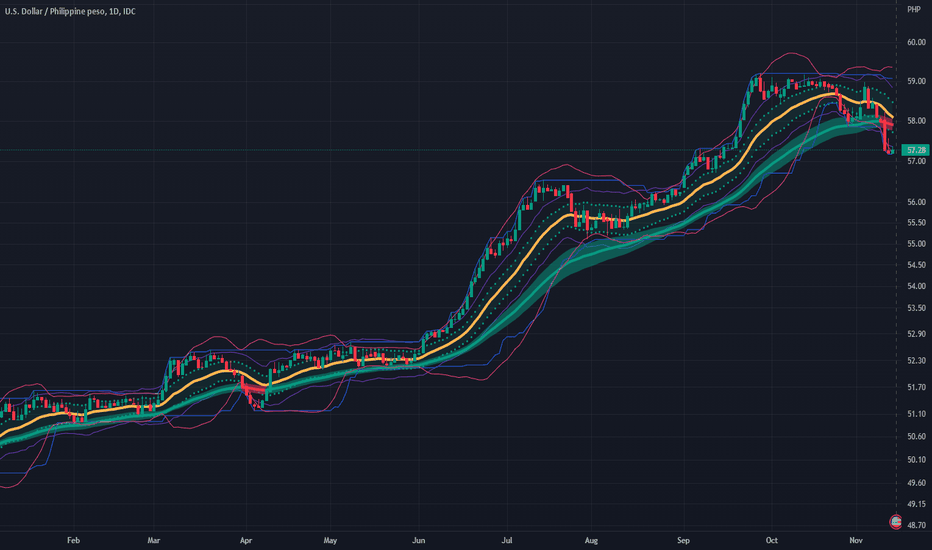Click the 53.50 price axis label
The width and height of the screenshot is (932, 550).
(916, 308)
